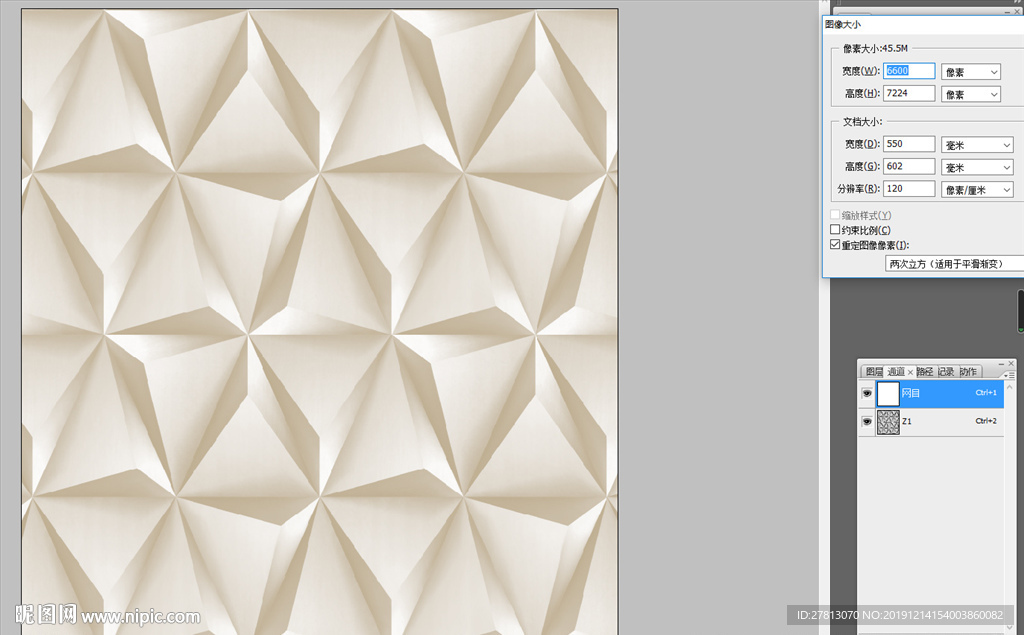Open the 两次立方 resampling method dropdown
The image size is (1024, 635).
(954, 263)
